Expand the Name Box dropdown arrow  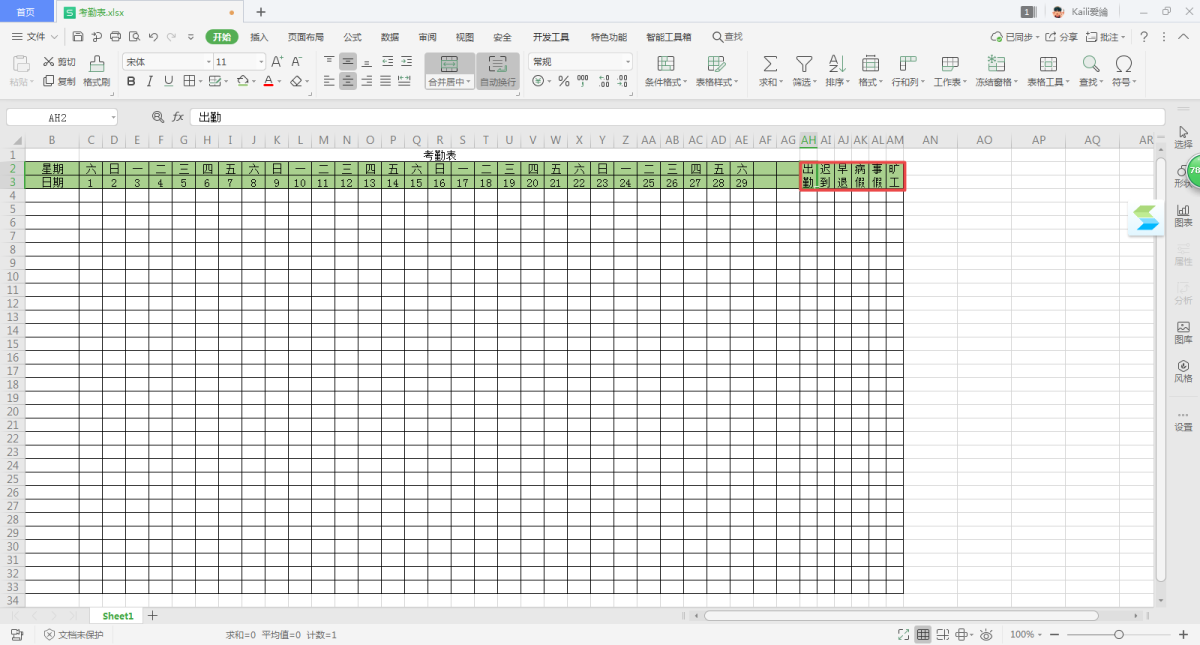click(x=112, y=117)
